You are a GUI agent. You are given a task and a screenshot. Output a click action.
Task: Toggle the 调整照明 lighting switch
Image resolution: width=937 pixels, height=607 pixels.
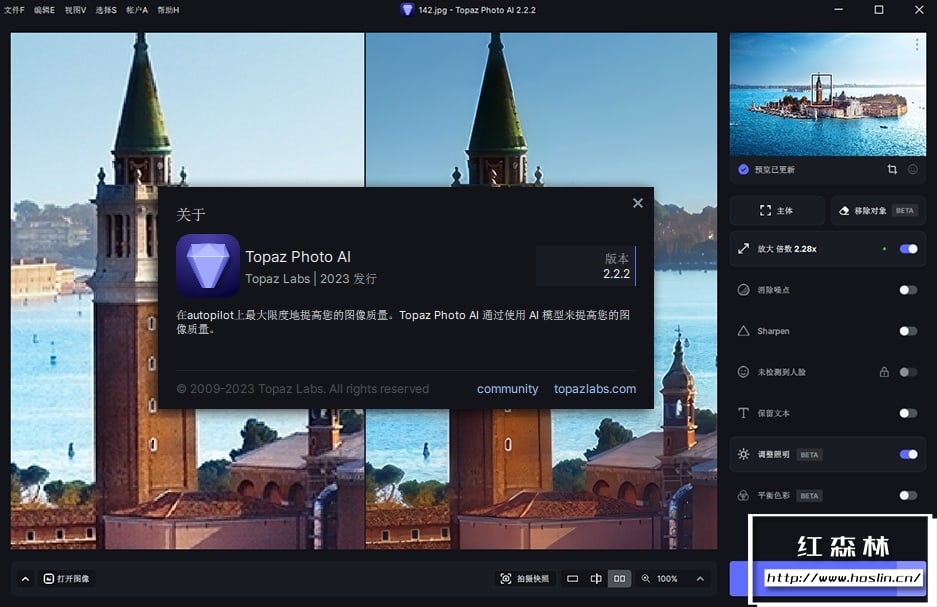908,455
